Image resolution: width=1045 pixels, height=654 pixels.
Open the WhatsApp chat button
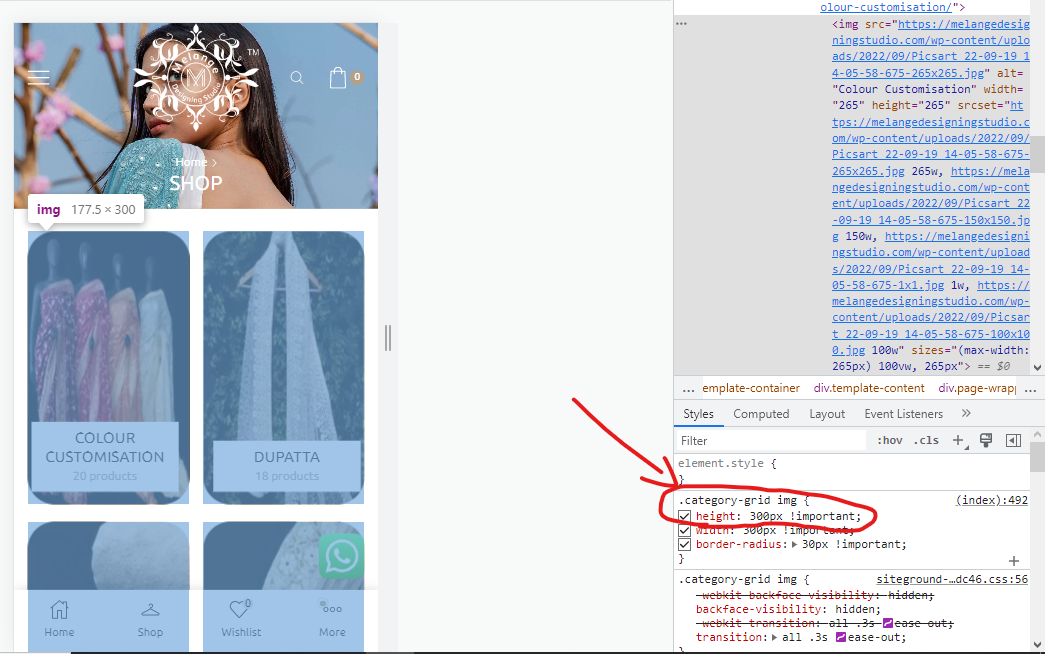[x=341, y=556]
